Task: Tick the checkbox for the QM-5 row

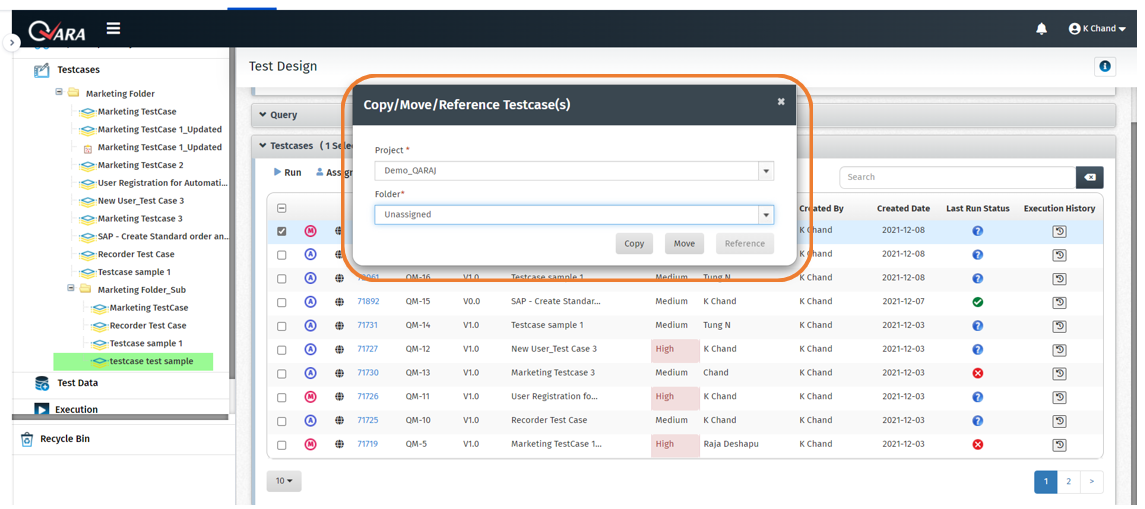Action: 281,444
